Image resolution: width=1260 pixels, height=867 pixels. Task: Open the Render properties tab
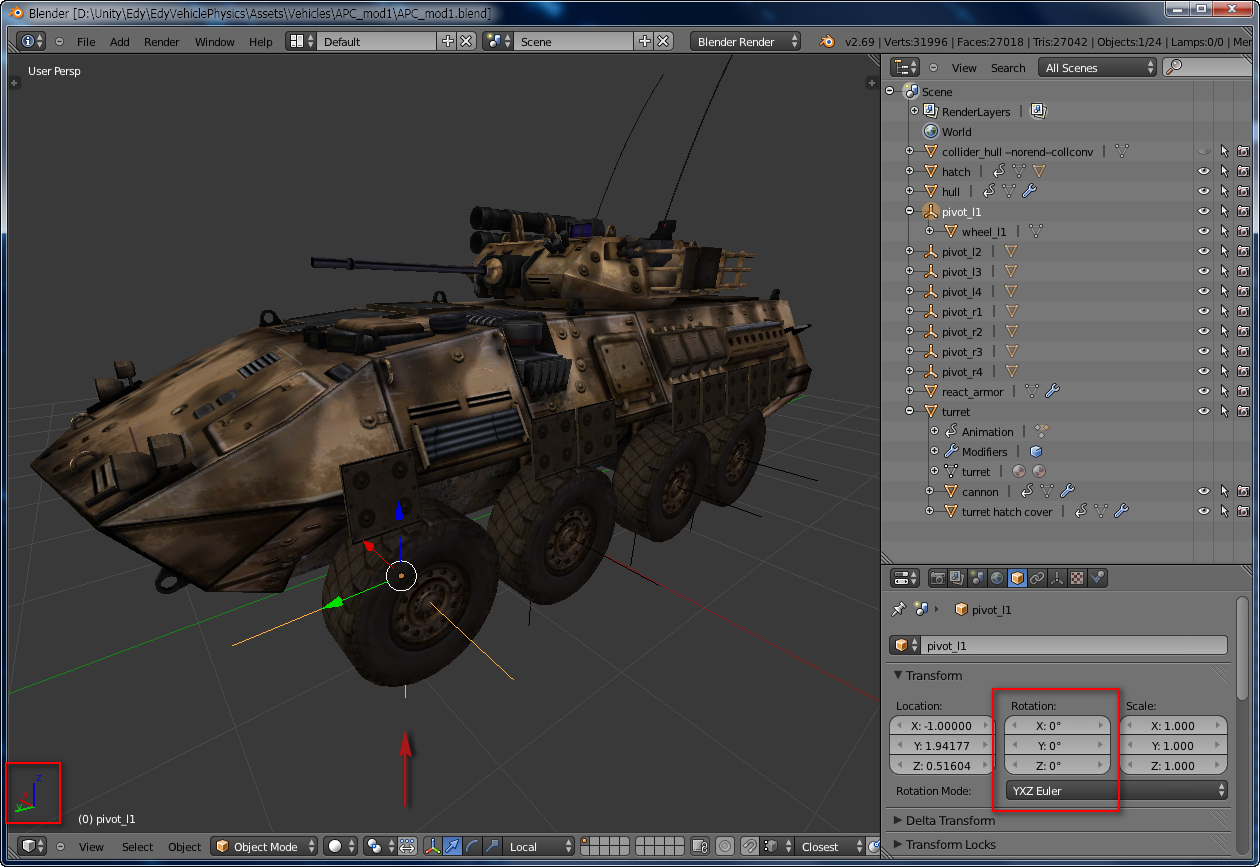938,578
